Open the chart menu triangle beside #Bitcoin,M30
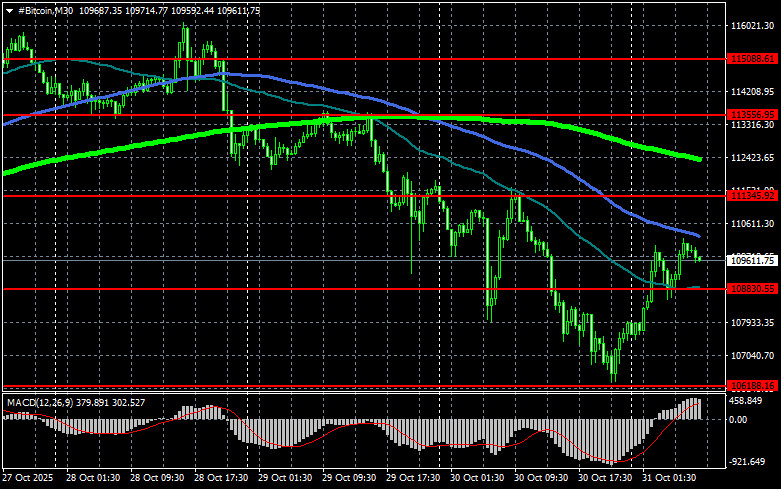This screenshot has width=781, height=489. pos(9,11)
